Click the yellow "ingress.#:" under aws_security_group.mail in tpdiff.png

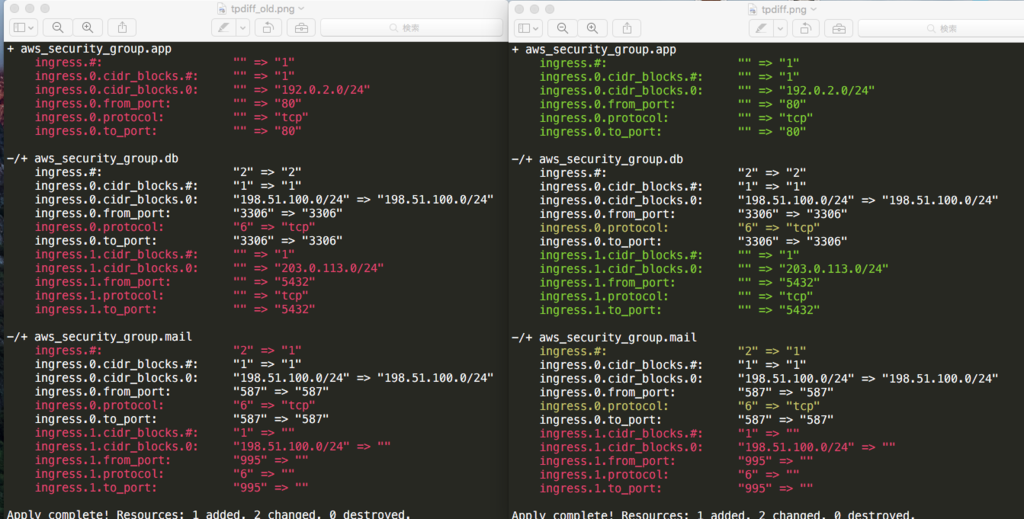[x=573, y=351]
